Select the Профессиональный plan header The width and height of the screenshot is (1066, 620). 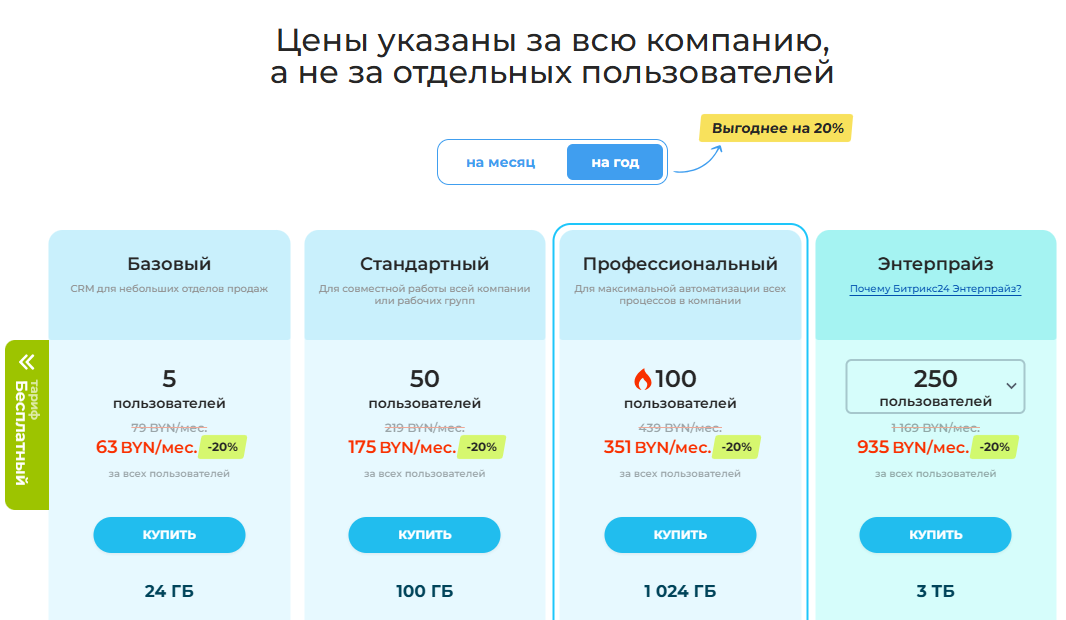pos(680,264)
